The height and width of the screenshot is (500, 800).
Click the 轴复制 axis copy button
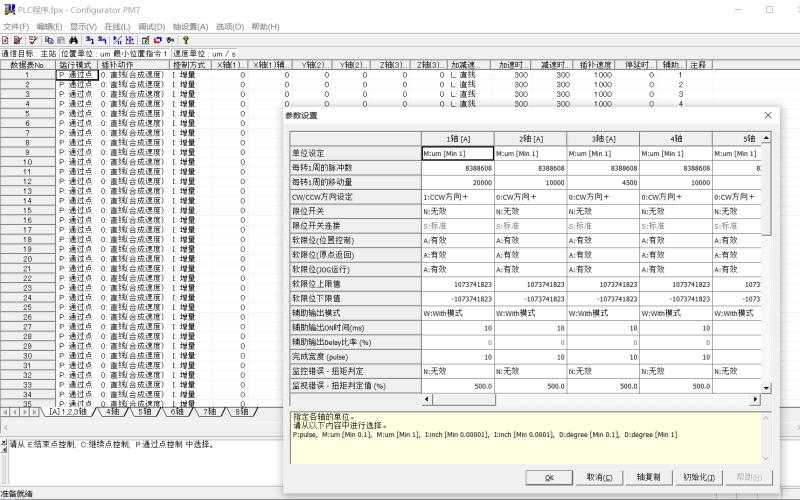click(x=648, y=478)
